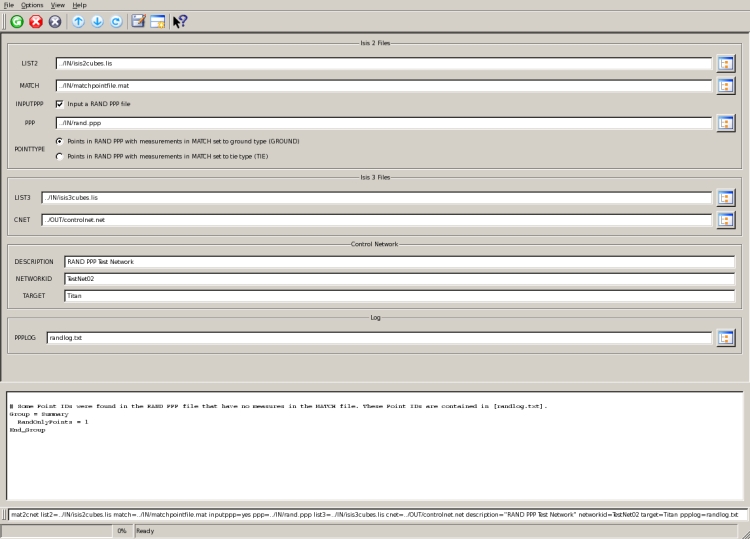Click the TARGET field containing Titan
This screenshot has height=539, width=750.
pos(399,296)
